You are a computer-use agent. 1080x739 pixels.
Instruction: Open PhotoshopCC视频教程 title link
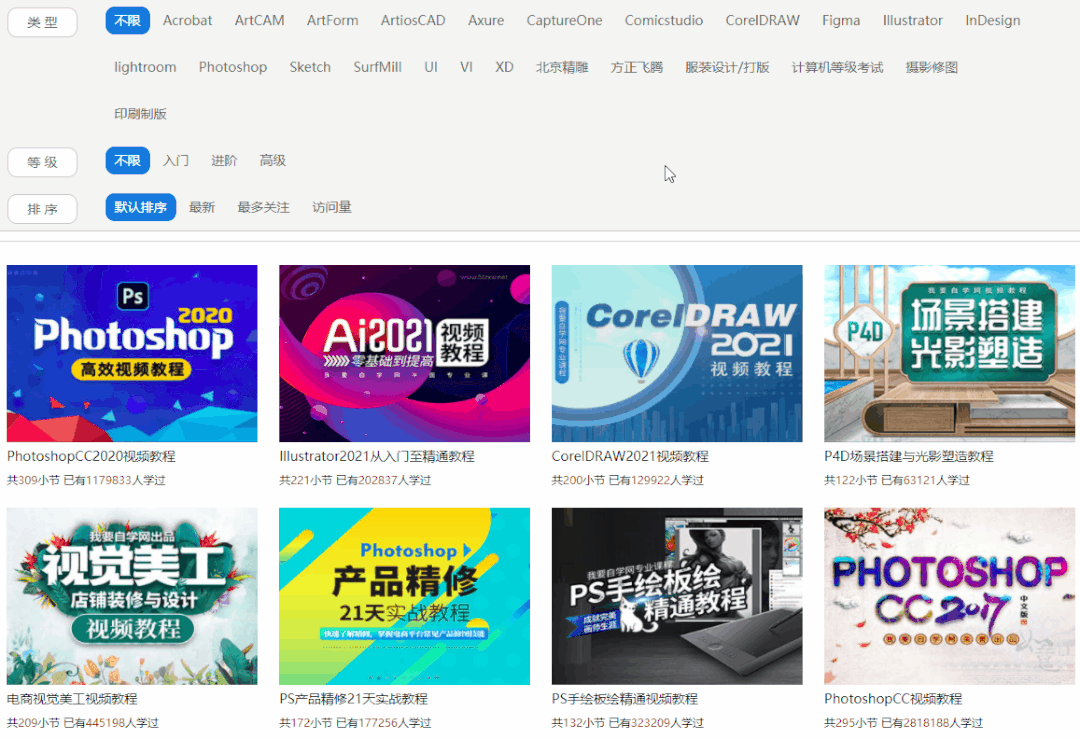[893, 698]
